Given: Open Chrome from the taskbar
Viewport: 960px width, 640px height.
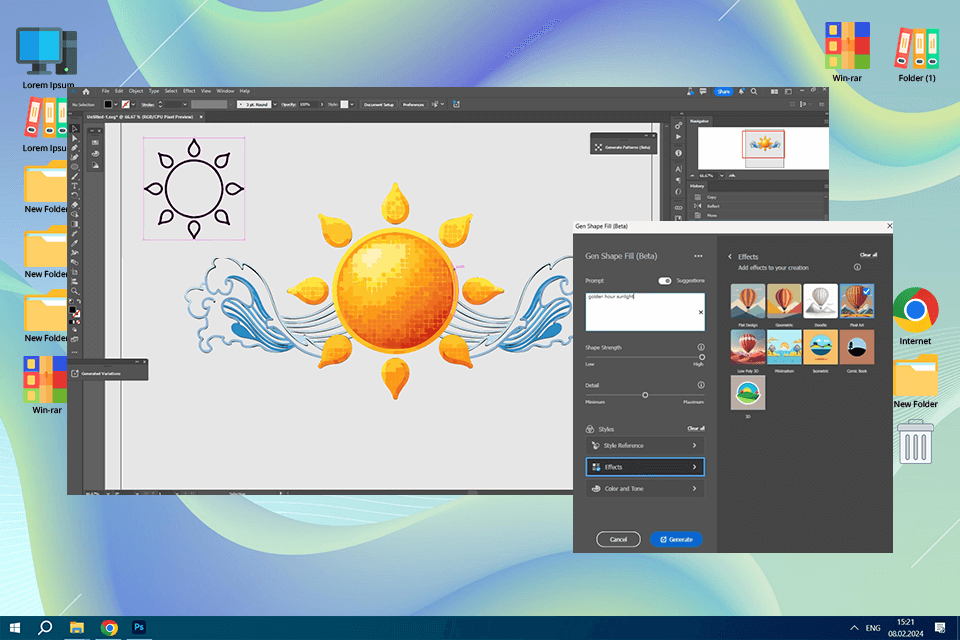Looking at the screenshot, I should click(x=109, y=627).
